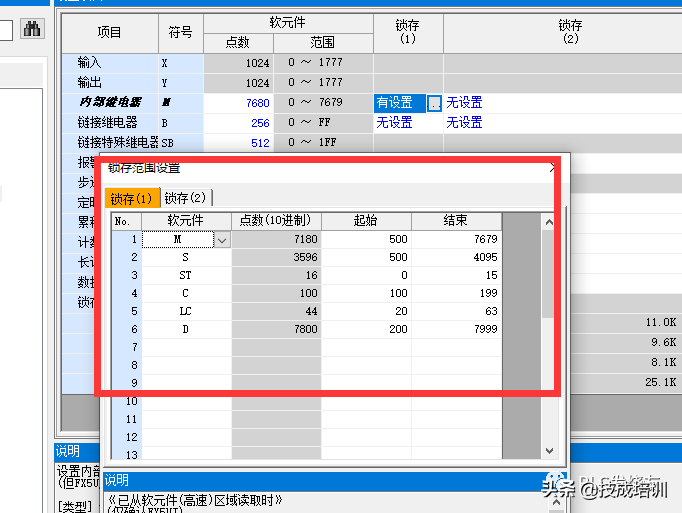Select 无设置 in 锁存(2) for 内部继电器

[x=464, y=103]
